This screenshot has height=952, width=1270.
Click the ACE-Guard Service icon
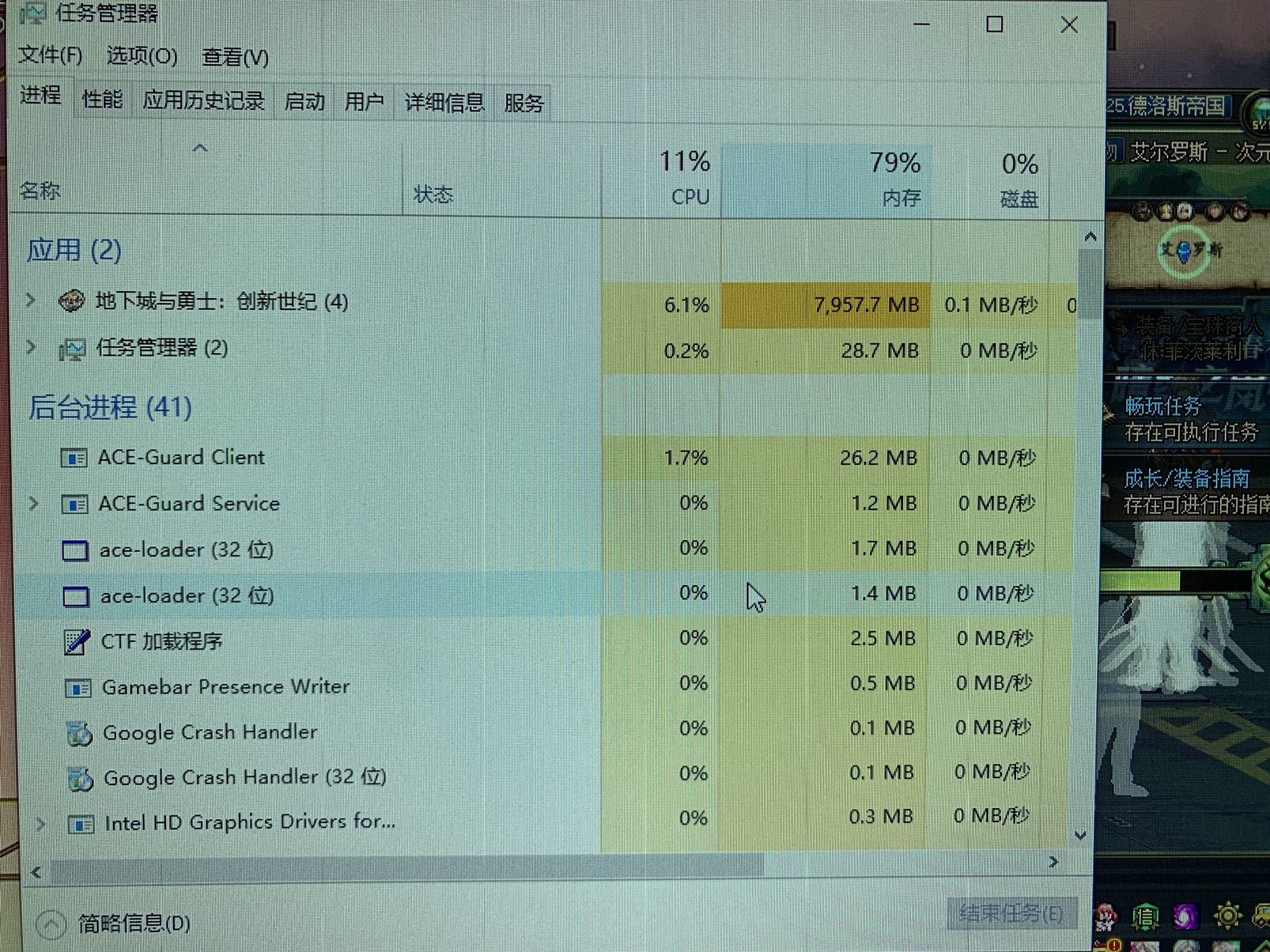[x=75, y=504]
